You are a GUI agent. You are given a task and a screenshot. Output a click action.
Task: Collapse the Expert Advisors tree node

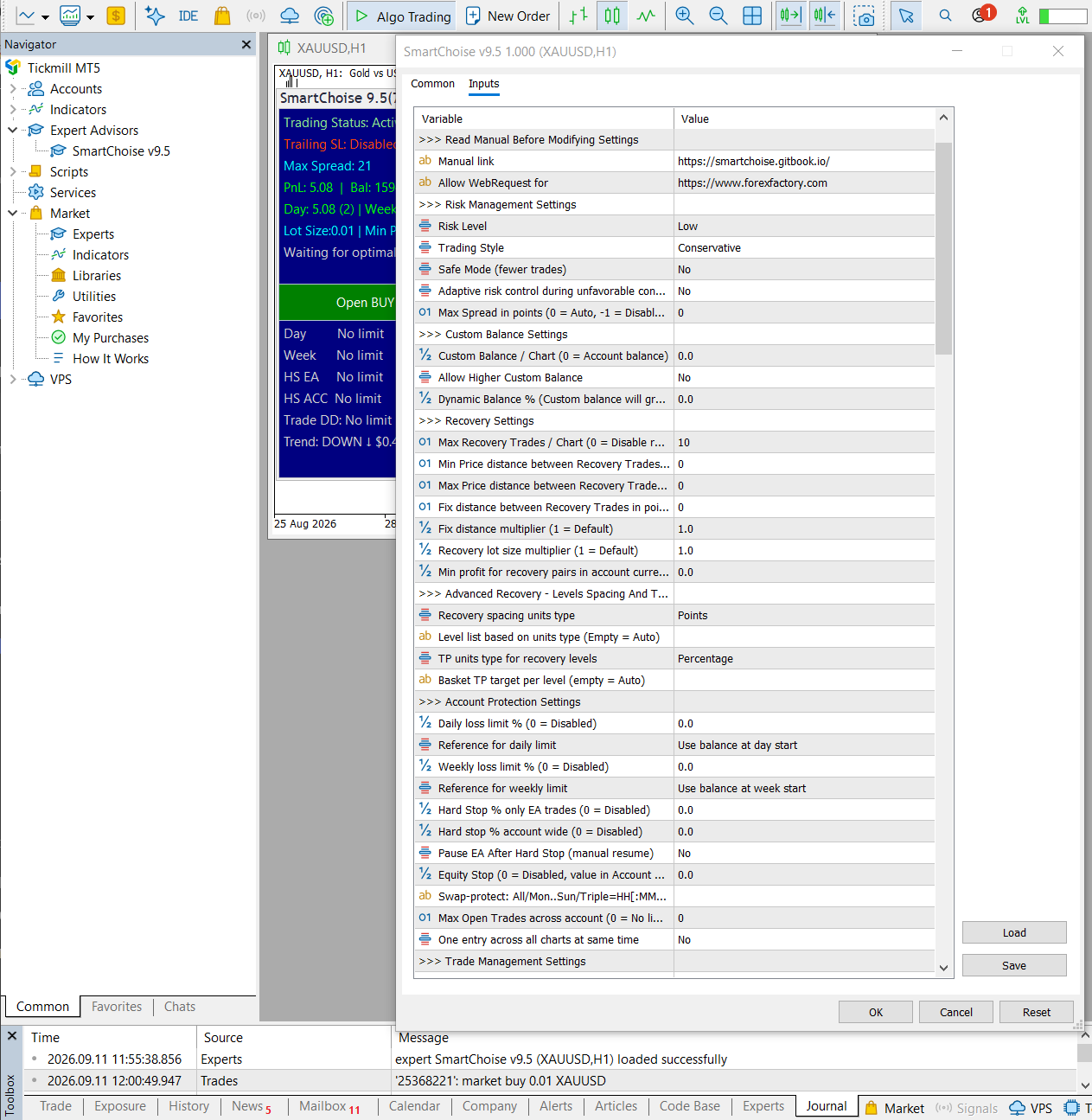[13, 130]
